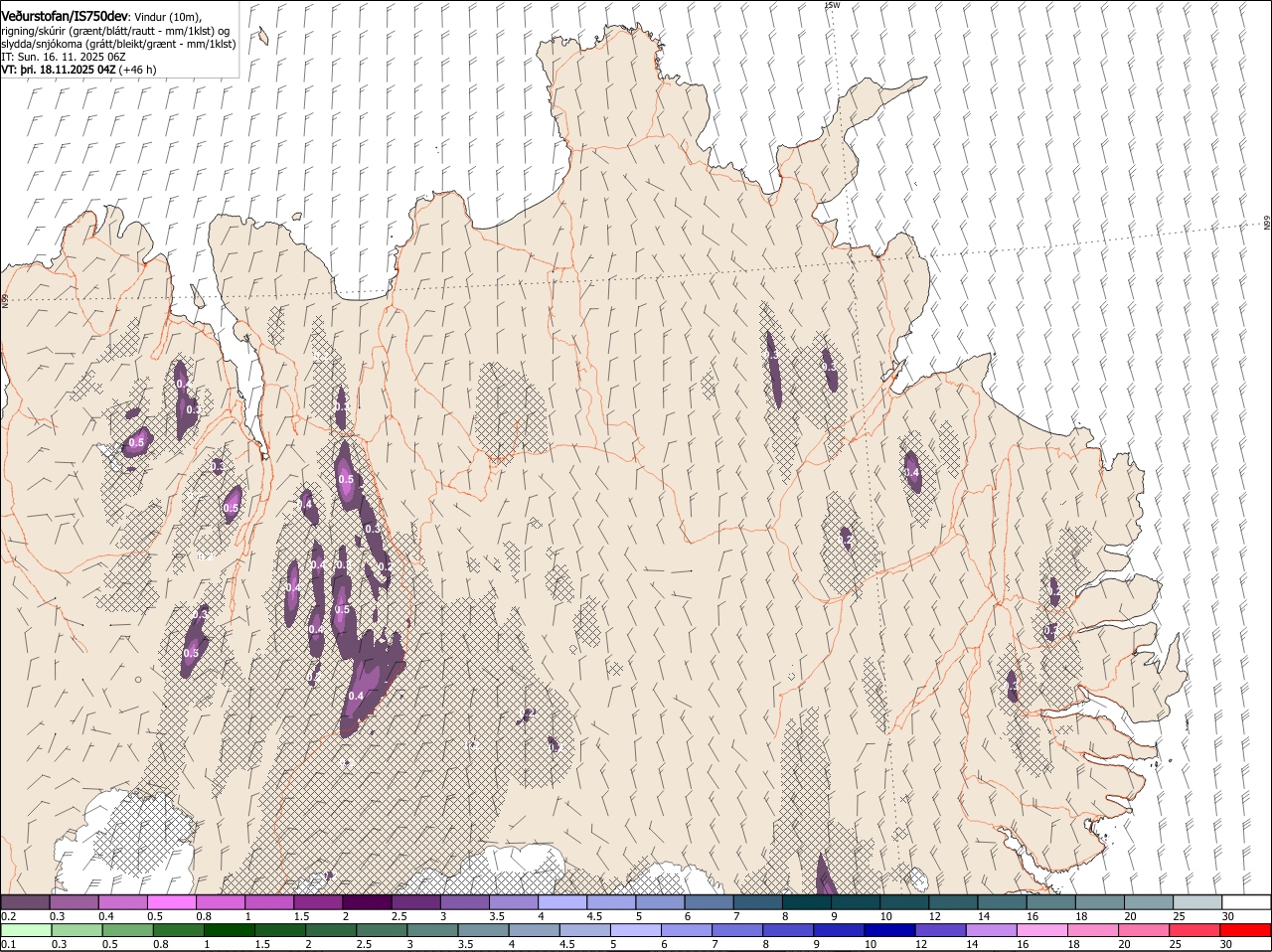Click the Veðurstofan/IS750dev title text

(x=65, y=16)
